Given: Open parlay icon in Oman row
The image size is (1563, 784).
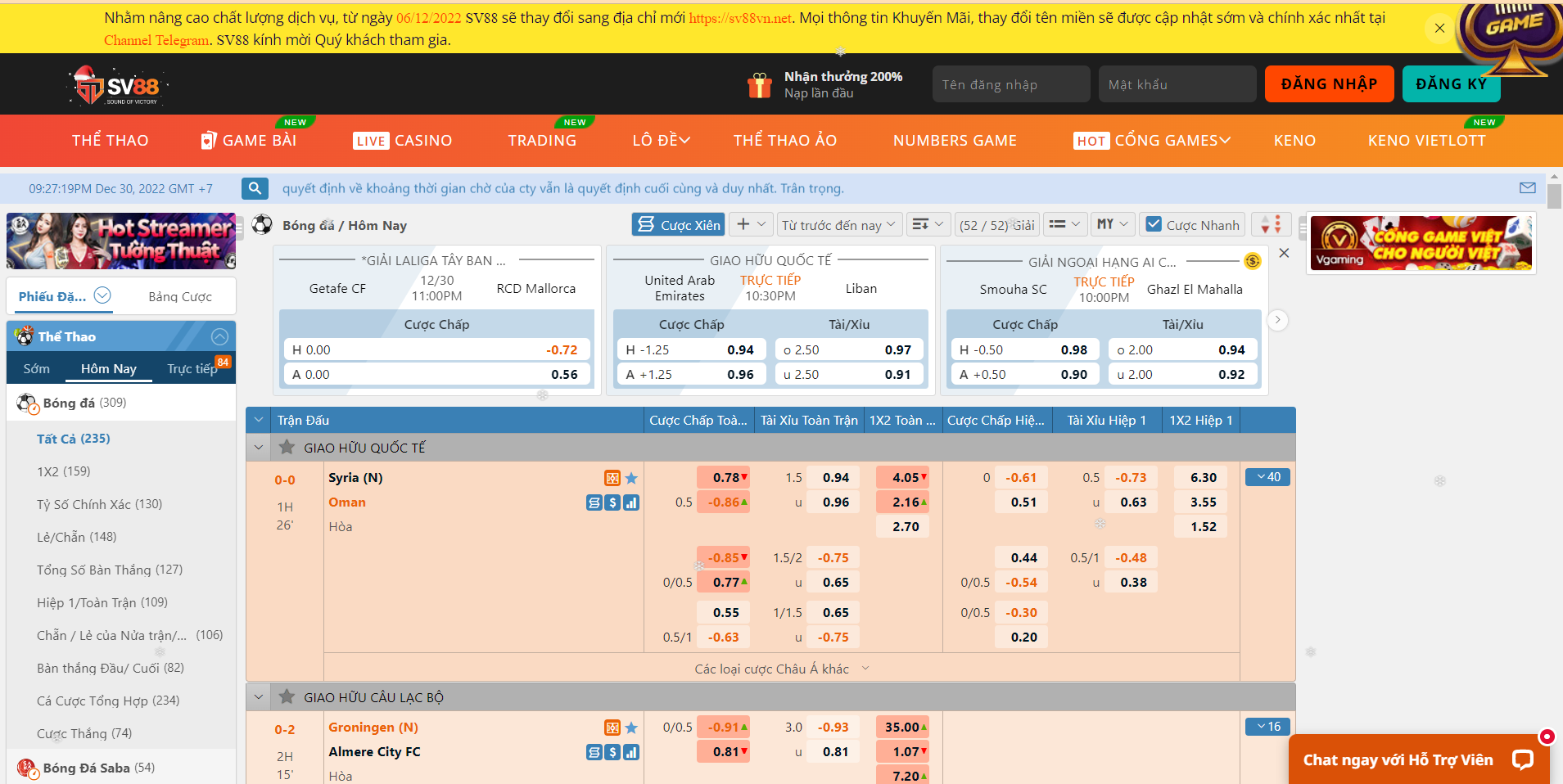Looking at the screenshot, I should click(x=594, y=502).
